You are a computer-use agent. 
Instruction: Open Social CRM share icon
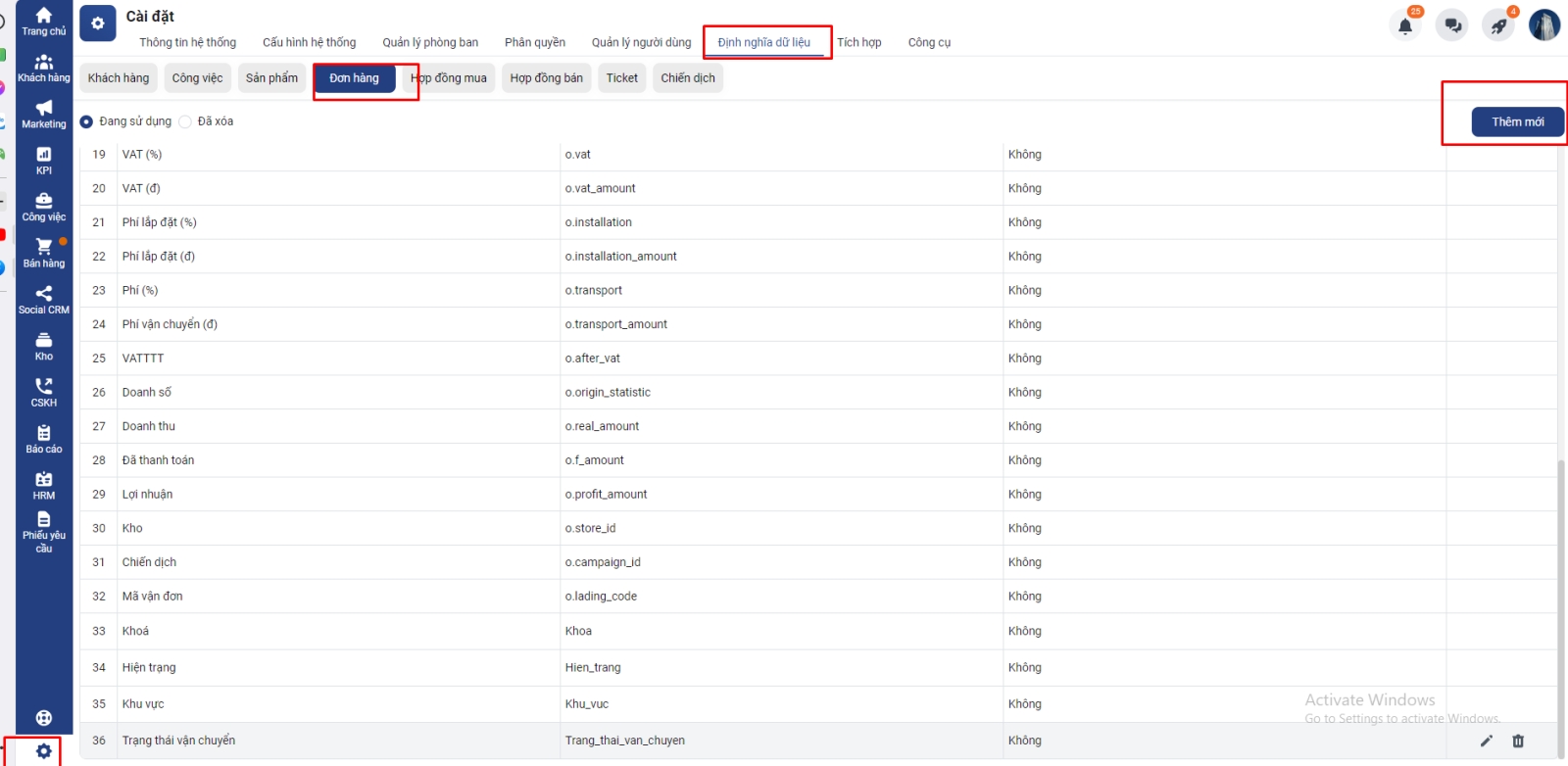44,299
